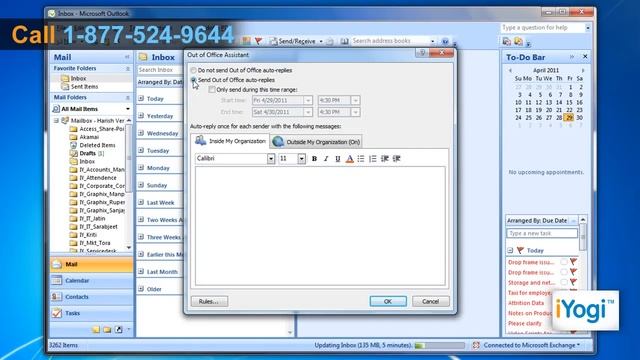
Task: Click the Search address books field
Action: (390, 41)
